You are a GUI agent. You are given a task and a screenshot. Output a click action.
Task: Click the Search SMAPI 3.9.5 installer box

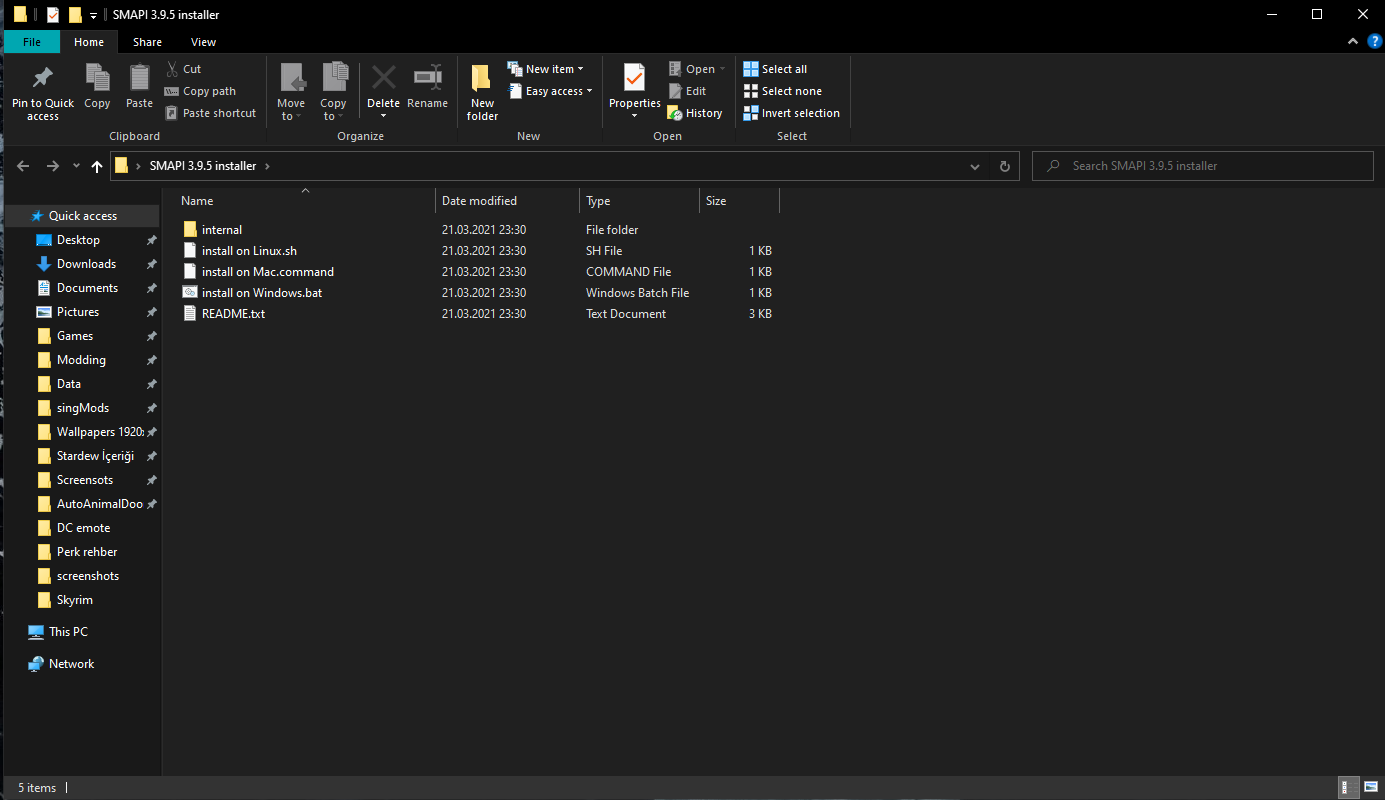coord(1202,166)
